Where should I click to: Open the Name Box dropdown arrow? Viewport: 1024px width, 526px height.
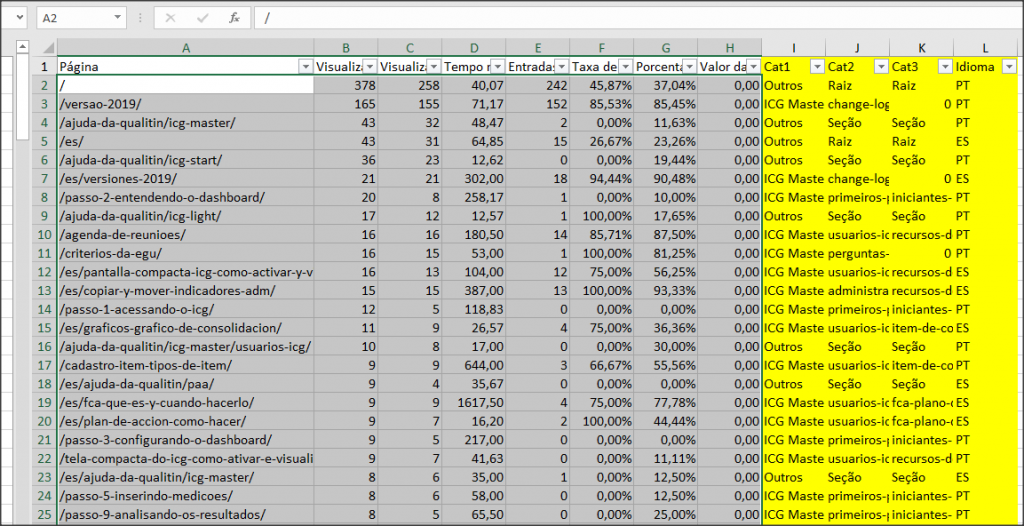point(118,18)
